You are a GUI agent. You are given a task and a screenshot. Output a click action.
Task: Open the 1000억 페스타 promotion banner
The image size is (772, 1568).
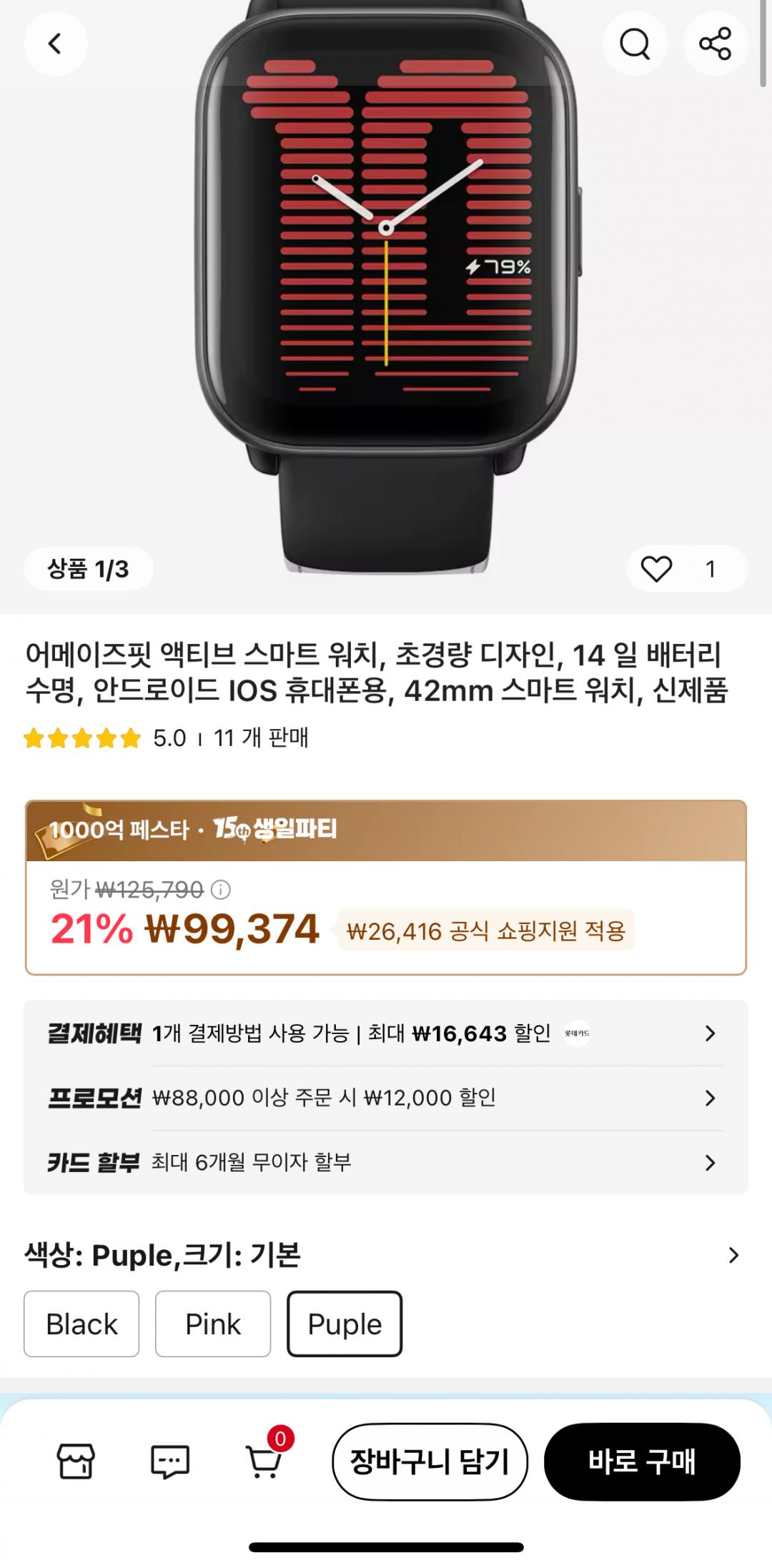pos(386,830)
